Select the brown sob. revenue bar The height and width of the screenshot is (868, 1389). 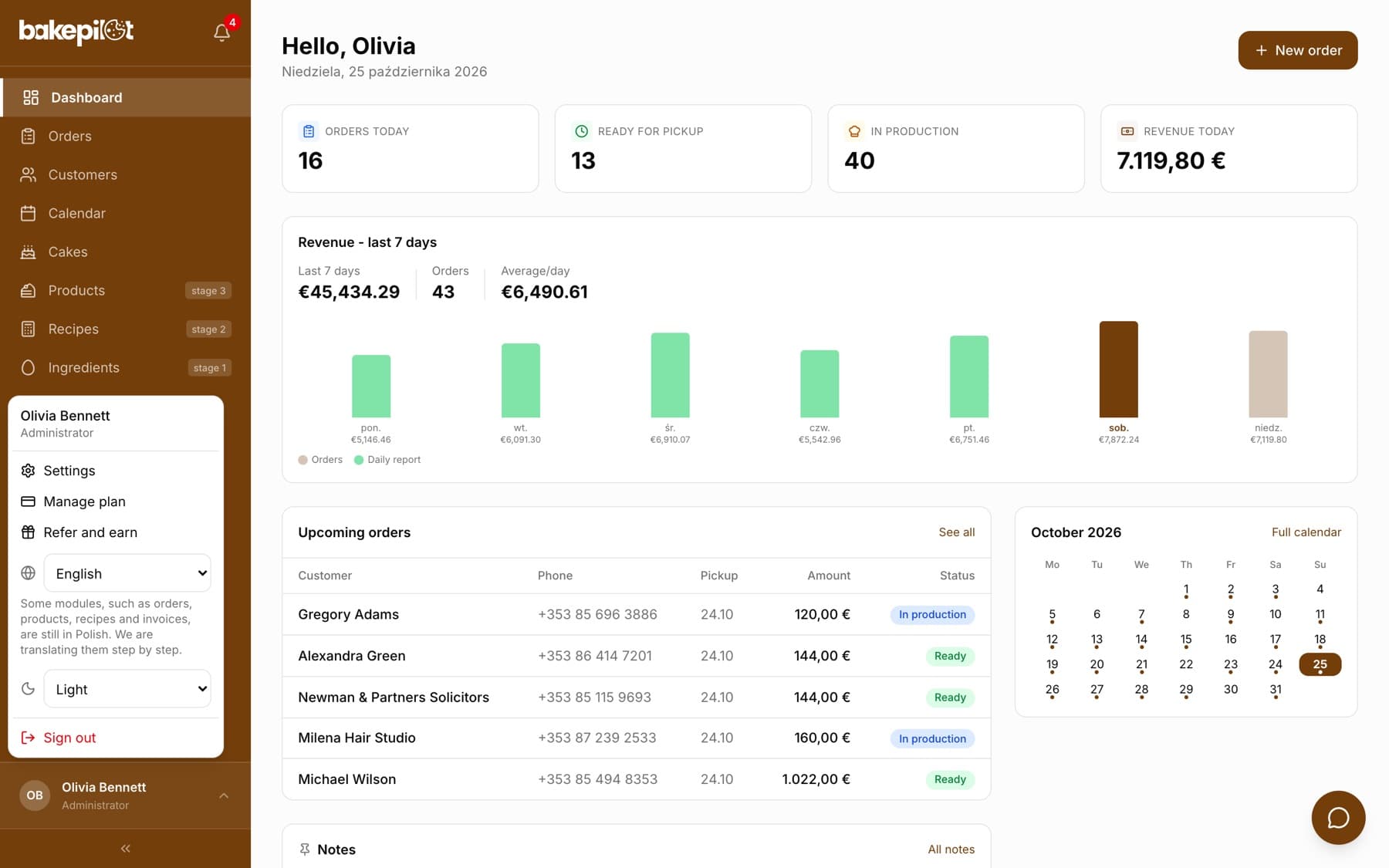tap(1118, 370)
